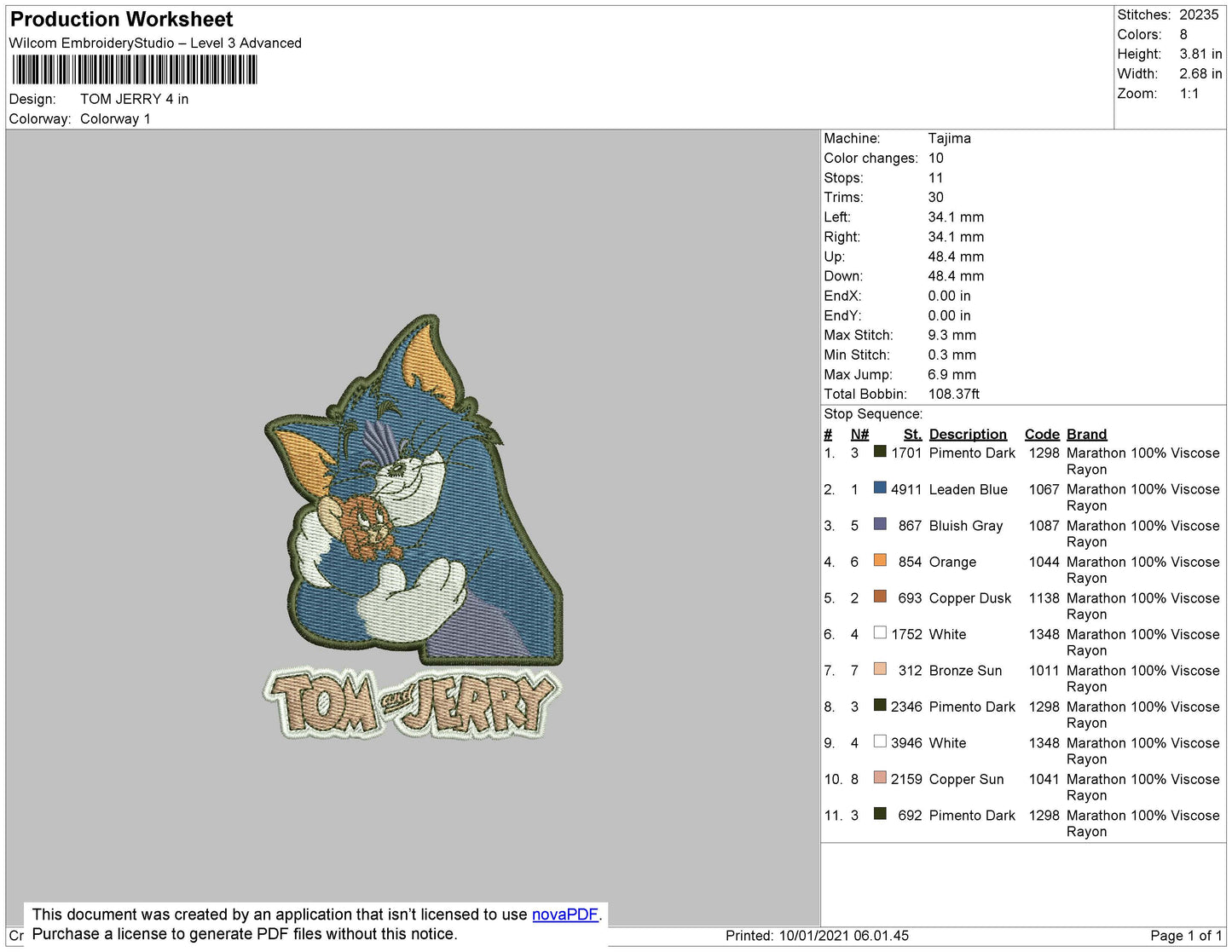Click the stitch count value 20235

point(1199,15)
